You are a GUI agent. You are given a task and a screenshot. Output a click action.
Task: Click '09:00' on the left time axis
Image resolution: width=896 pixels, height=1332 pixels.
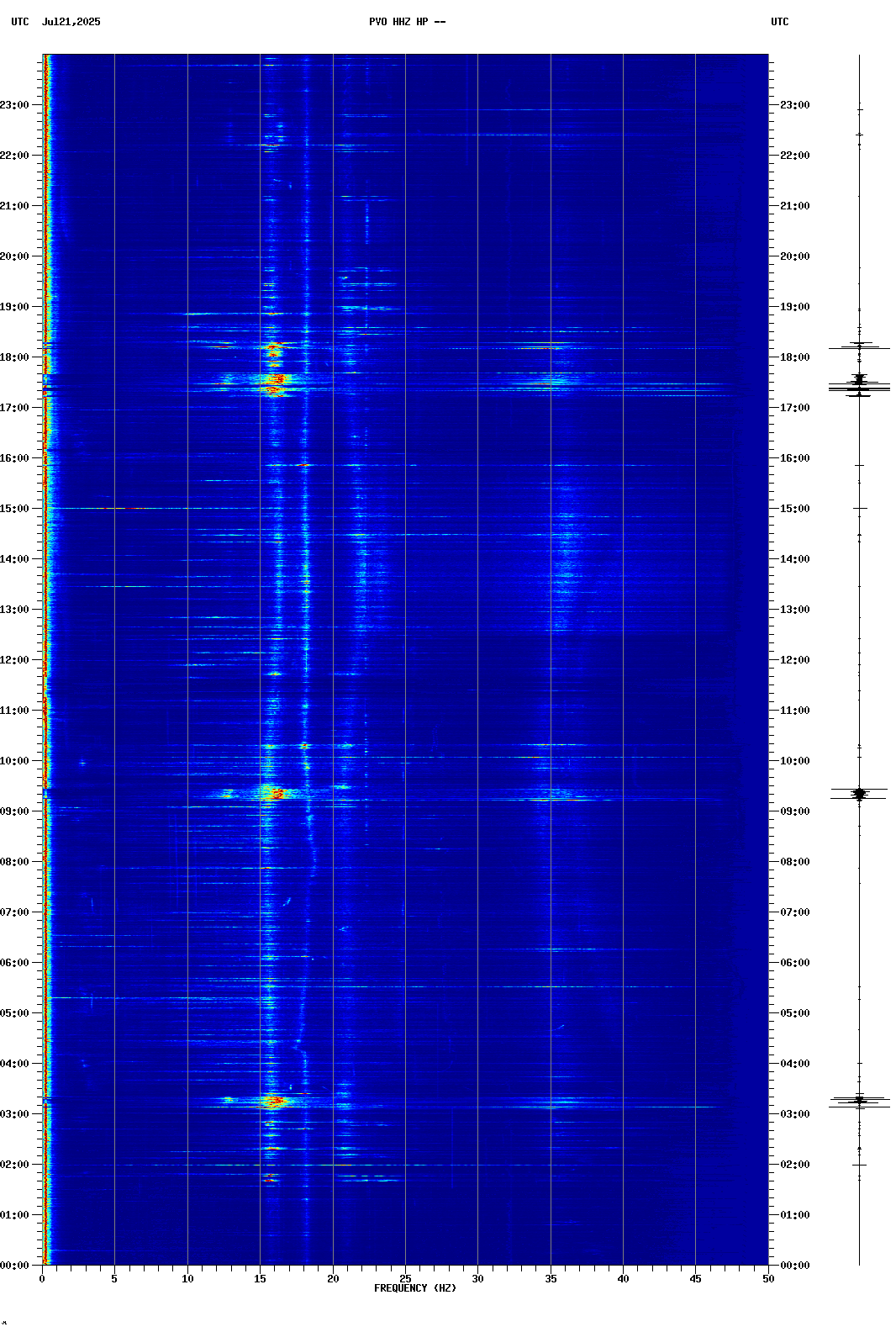coord(14,811)
